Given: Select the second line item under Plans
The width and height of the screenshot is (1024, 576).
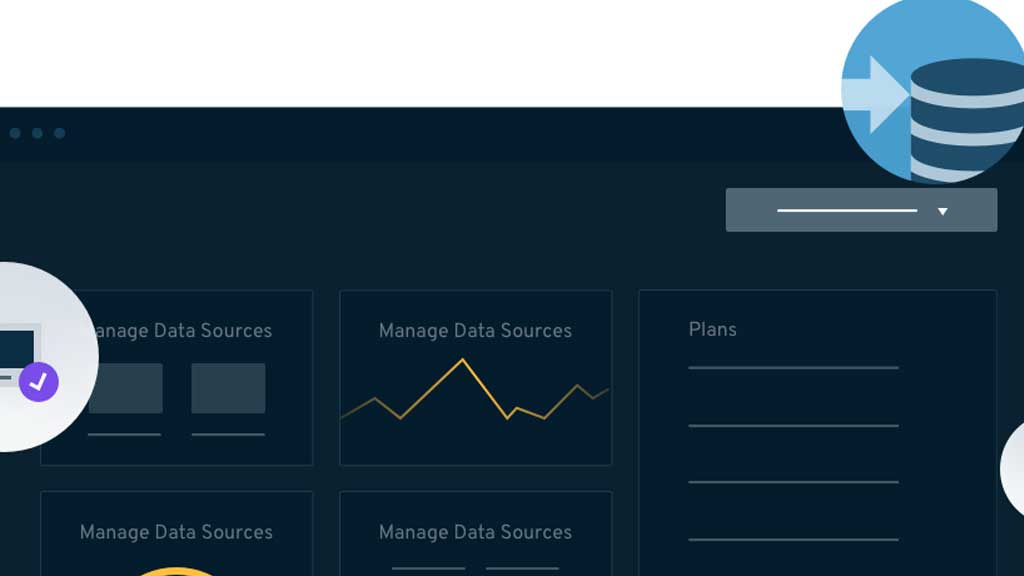Looking at the screenshot, I should coord(793,425).
